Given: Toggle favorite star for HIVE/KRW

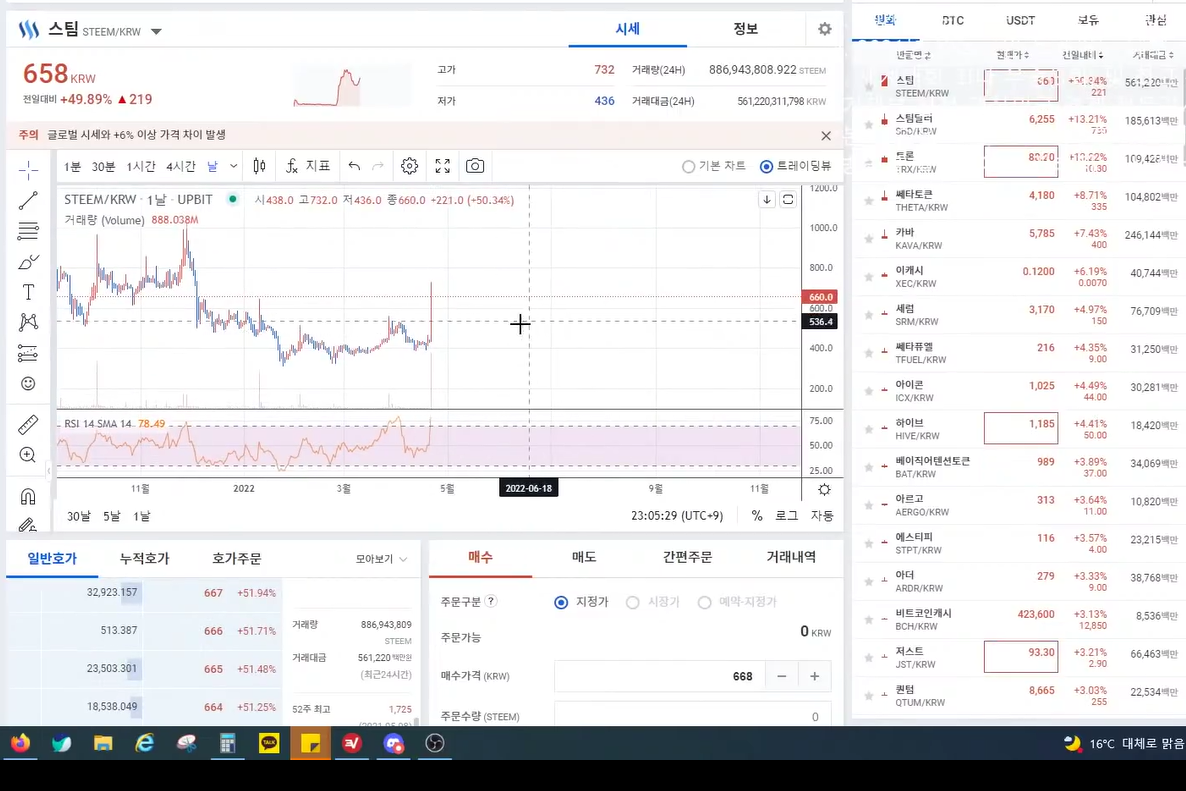Looking at the screenshot, I should [868, 429].
